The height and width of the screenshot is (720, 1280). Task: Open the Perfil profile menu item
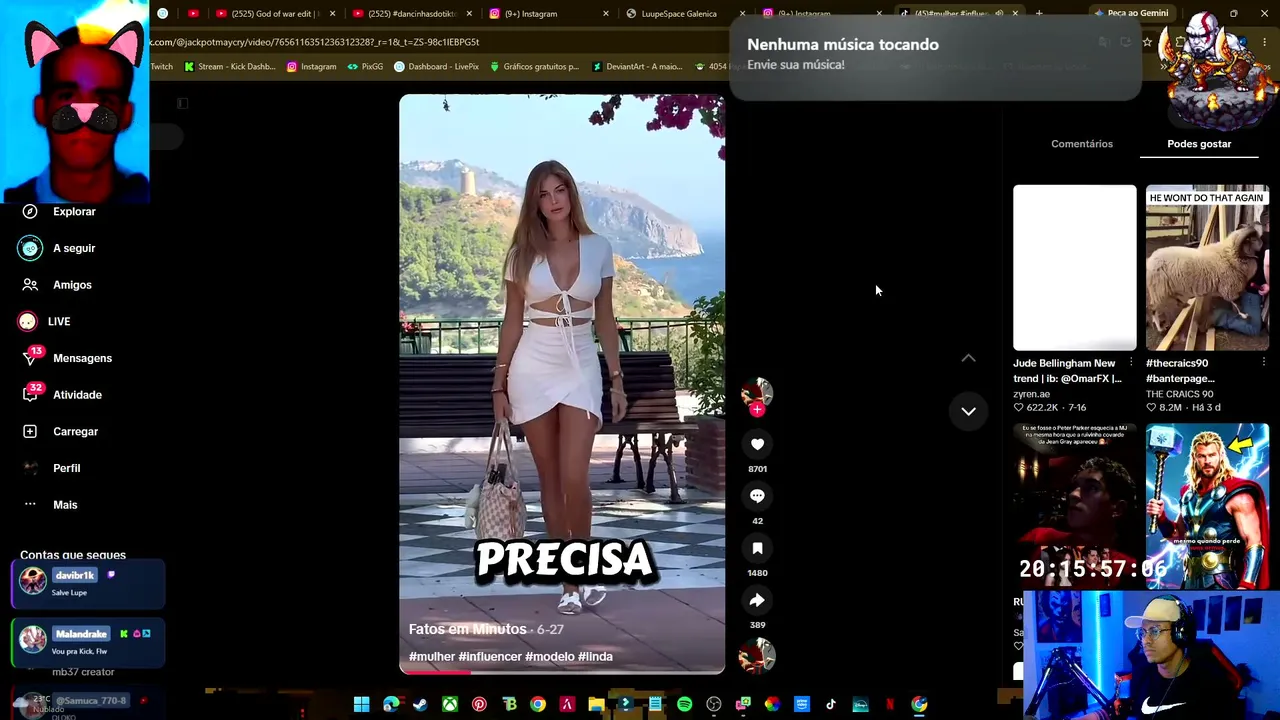[66, 468]
